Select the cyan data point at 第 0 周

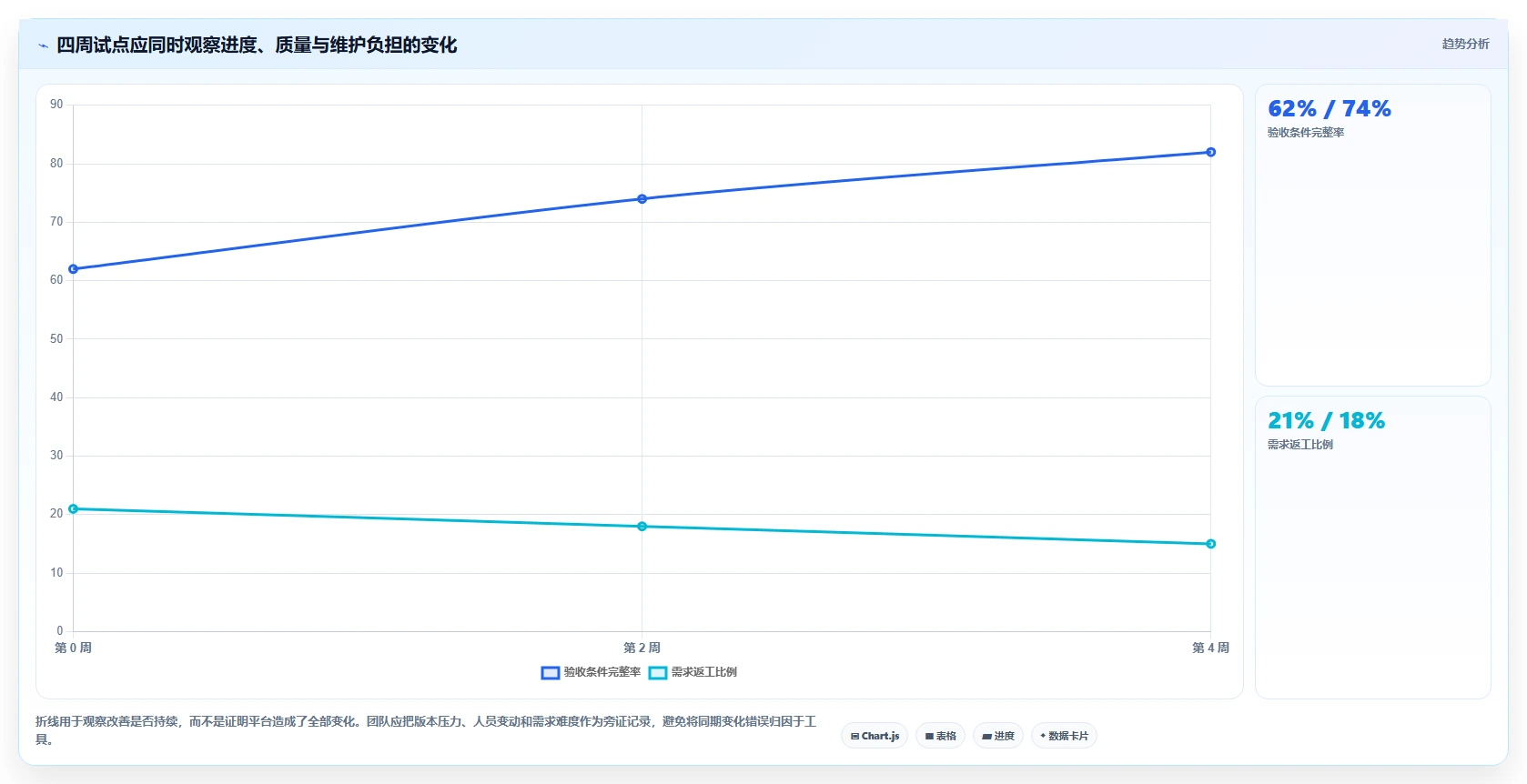(x=74, y=509)
